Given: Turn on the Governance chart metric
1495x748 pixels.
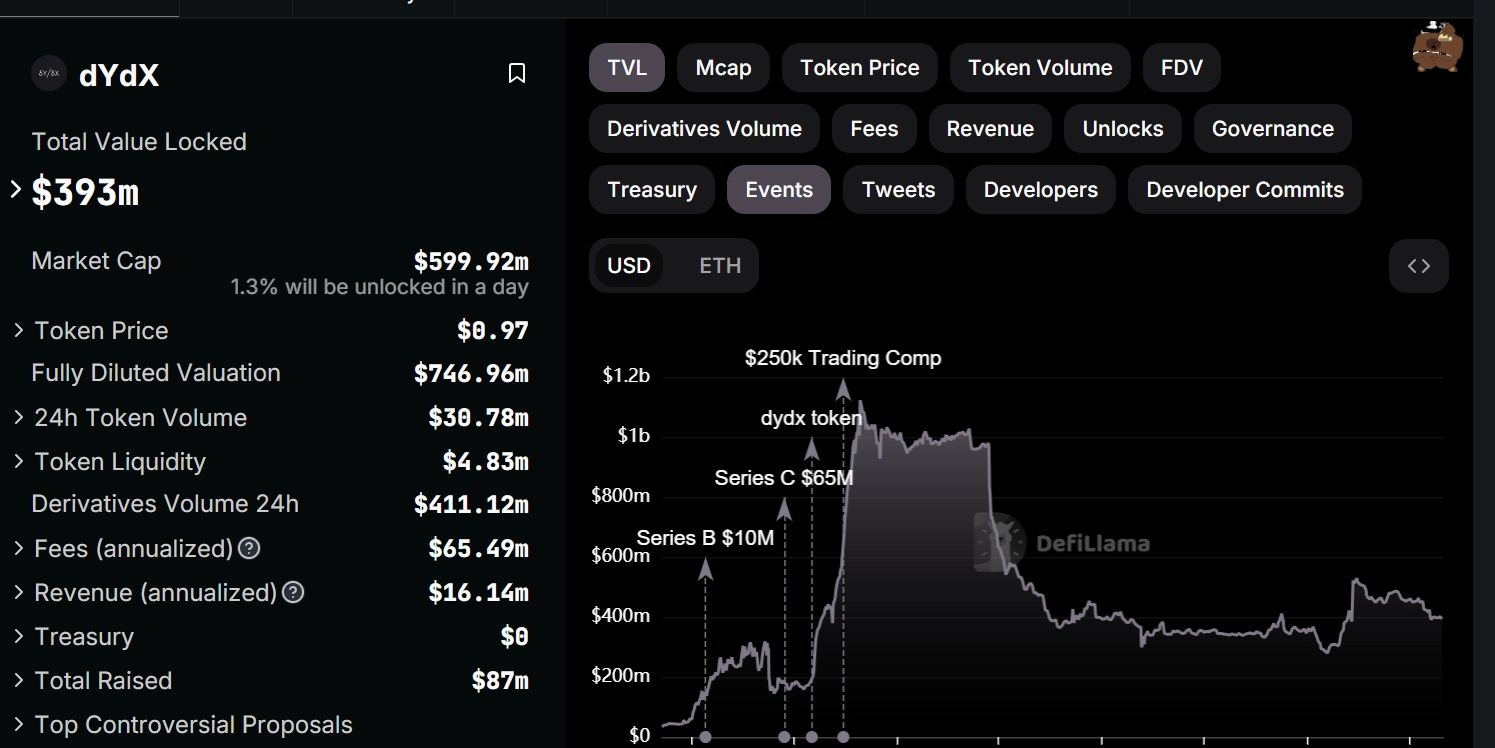Looking at the screenshot, I should tap(1272, 129).
